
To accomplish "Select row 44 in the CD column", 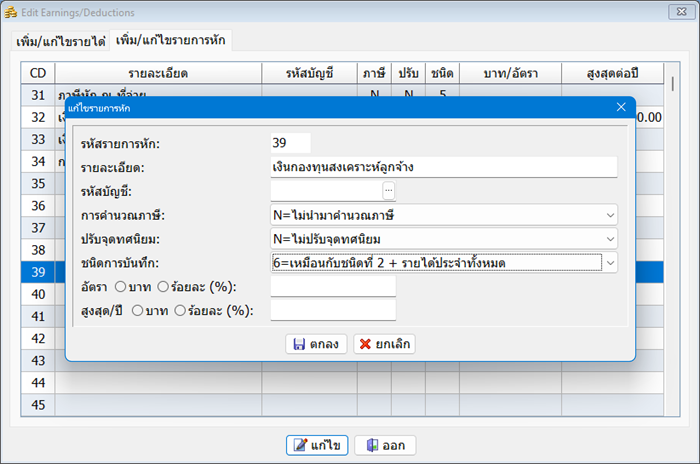I will pyautogui.click(x=38, y=382).
